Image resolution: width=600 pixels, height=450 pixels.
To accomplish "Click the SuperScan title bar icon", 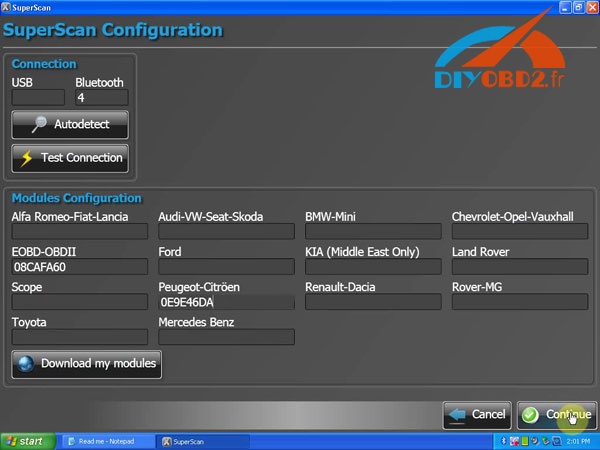I will (6, 7).
